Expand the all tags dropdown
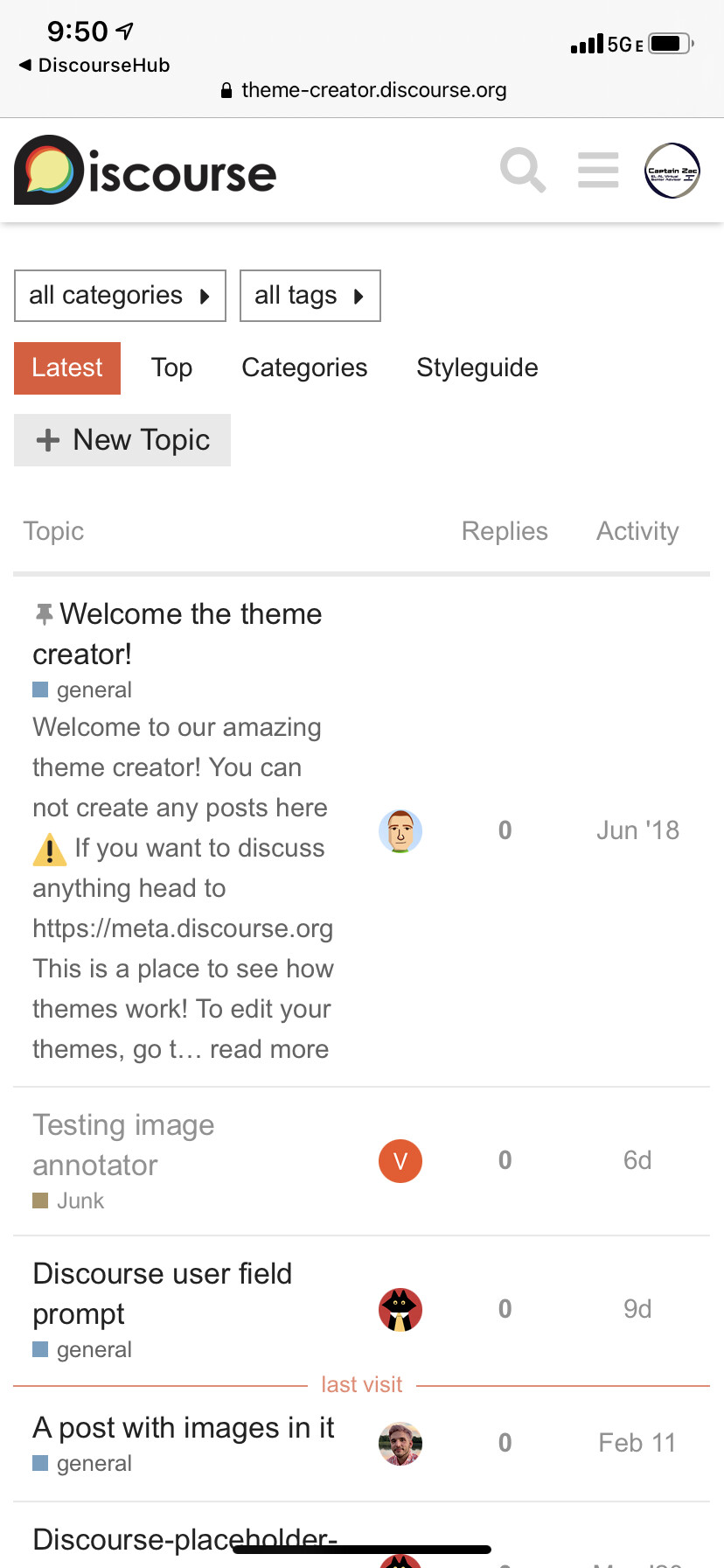 pos(310,296)
